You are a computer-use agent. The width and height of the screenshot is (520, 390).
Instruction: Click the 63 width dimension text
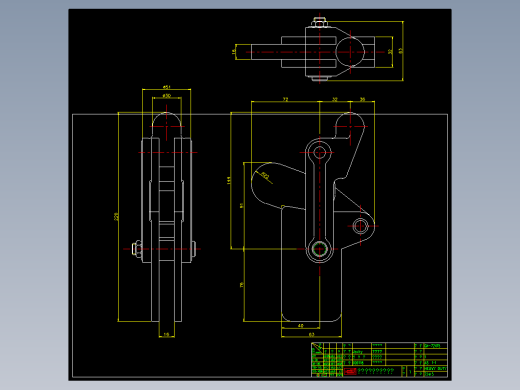point(311,334)
